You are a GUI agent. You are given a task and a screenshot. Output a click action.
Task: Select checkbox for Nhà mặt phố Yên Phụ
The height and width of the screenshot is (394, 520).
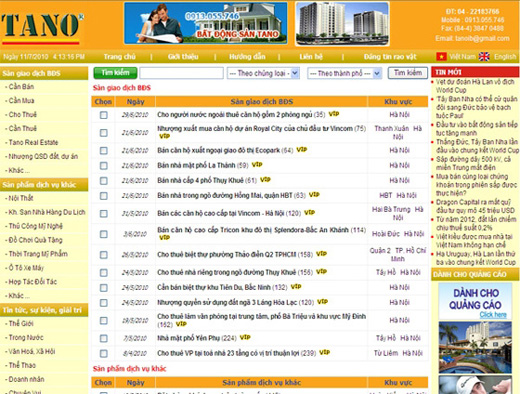point(104,338)
